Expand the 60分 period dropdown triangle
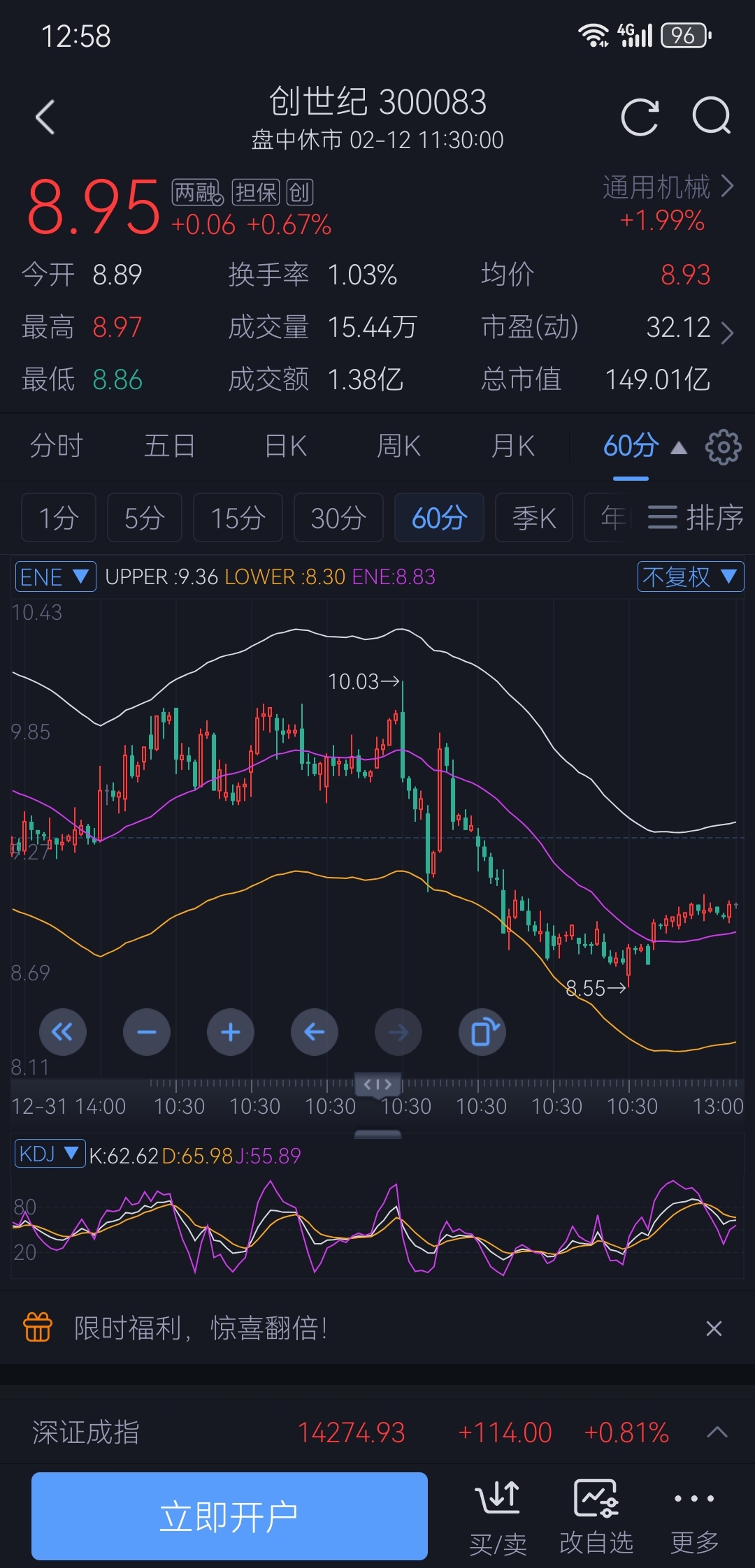The height and width of the screenshot is (1568, 755). point(678,448)
